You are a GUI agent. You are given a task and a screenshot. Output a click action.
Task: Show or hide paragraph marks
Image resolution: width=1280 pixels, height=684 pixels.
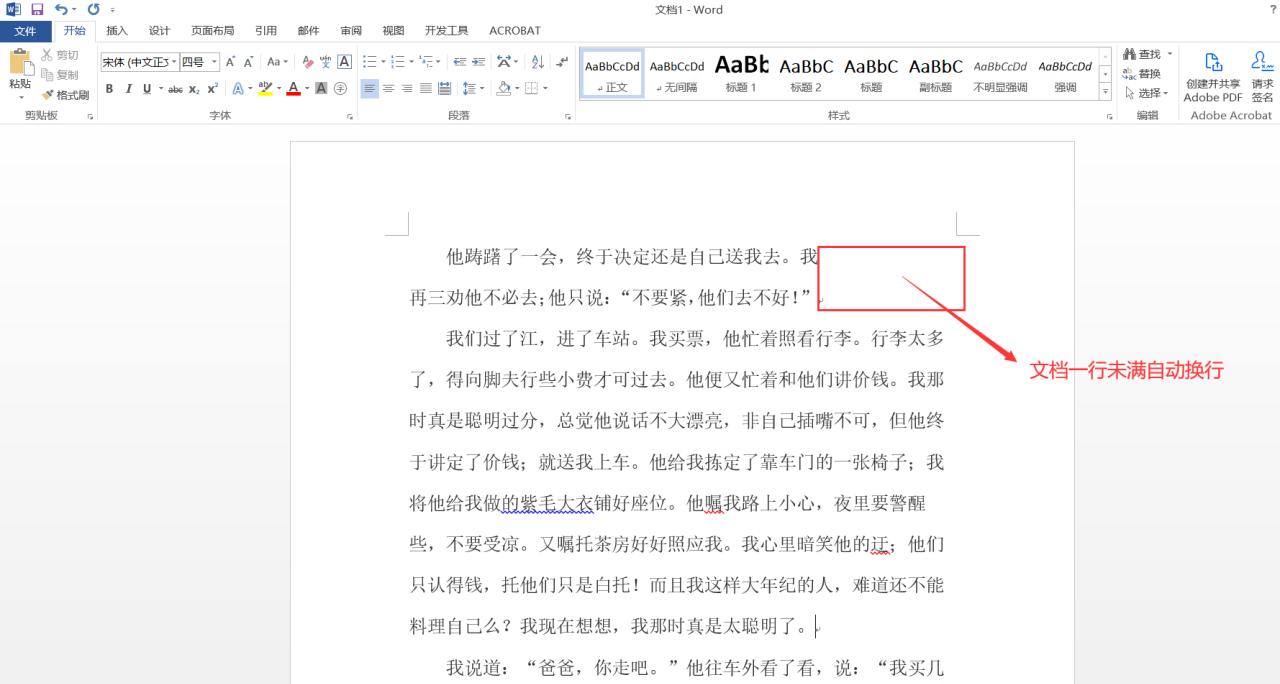coord(561,62)
